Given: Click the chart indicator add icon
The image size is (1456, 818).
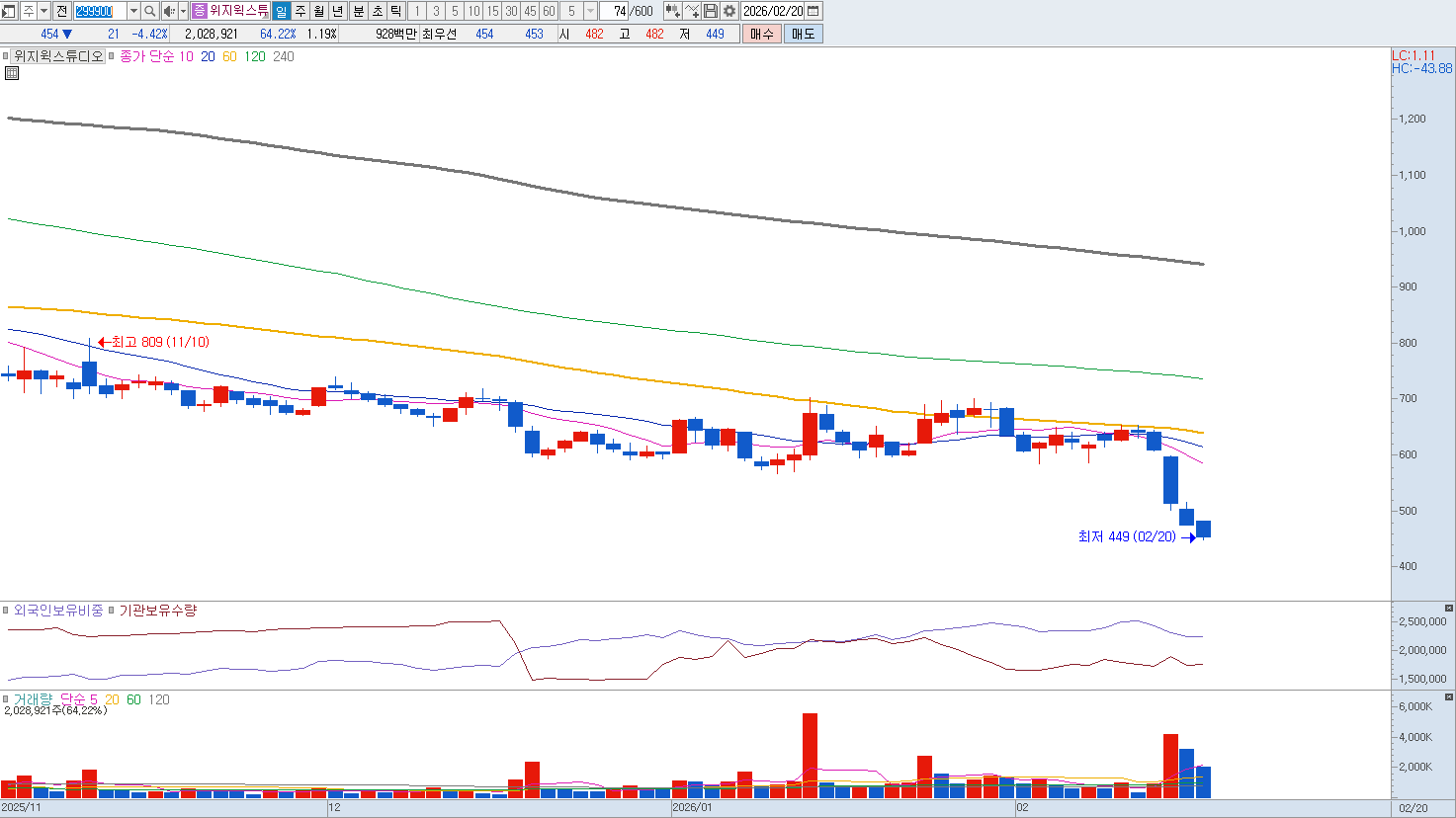Looking at the screenshot, I should pos(672,11).
